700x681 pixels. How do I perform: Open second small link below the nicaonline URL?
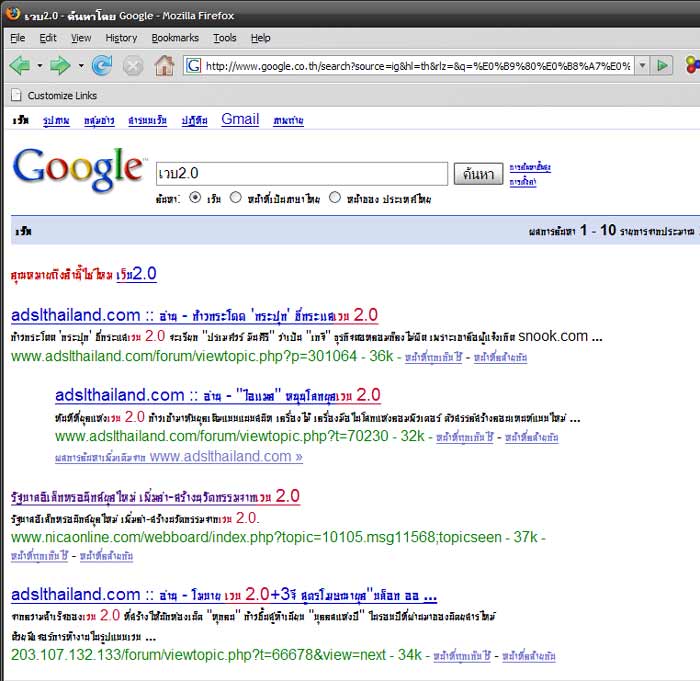pyautogui.click(x=106, y=556)
